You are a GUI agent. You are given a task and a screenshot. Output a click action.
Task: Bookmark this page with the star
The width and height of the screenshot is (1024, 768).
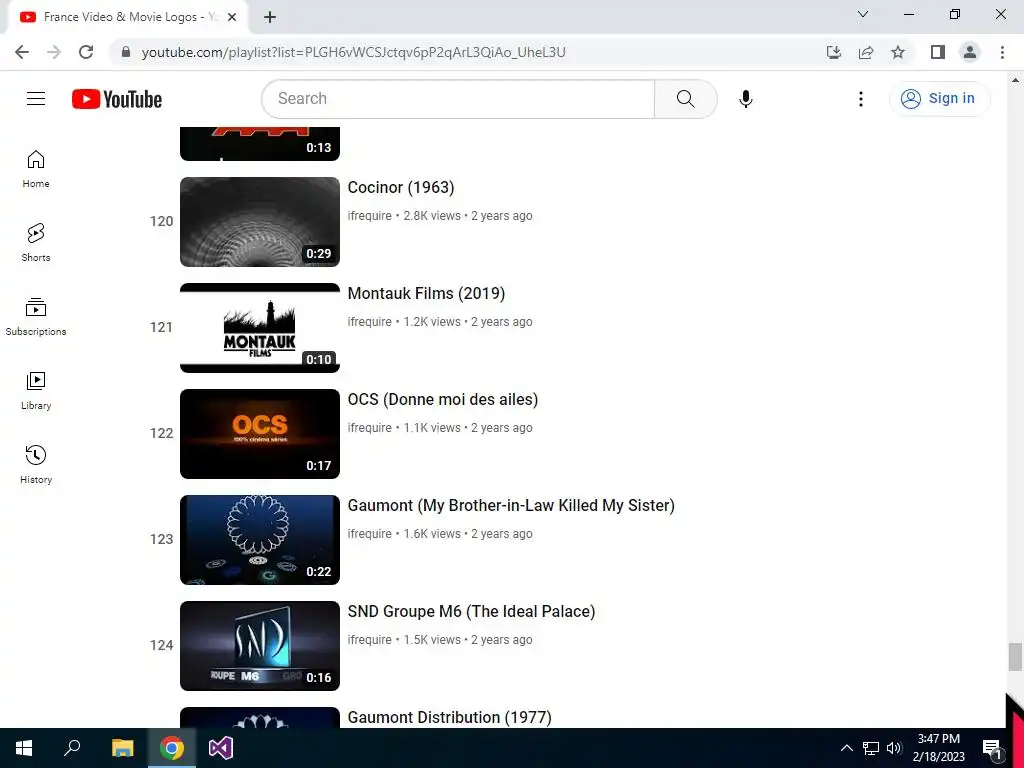pyautogui.click(x=898, y=52)
